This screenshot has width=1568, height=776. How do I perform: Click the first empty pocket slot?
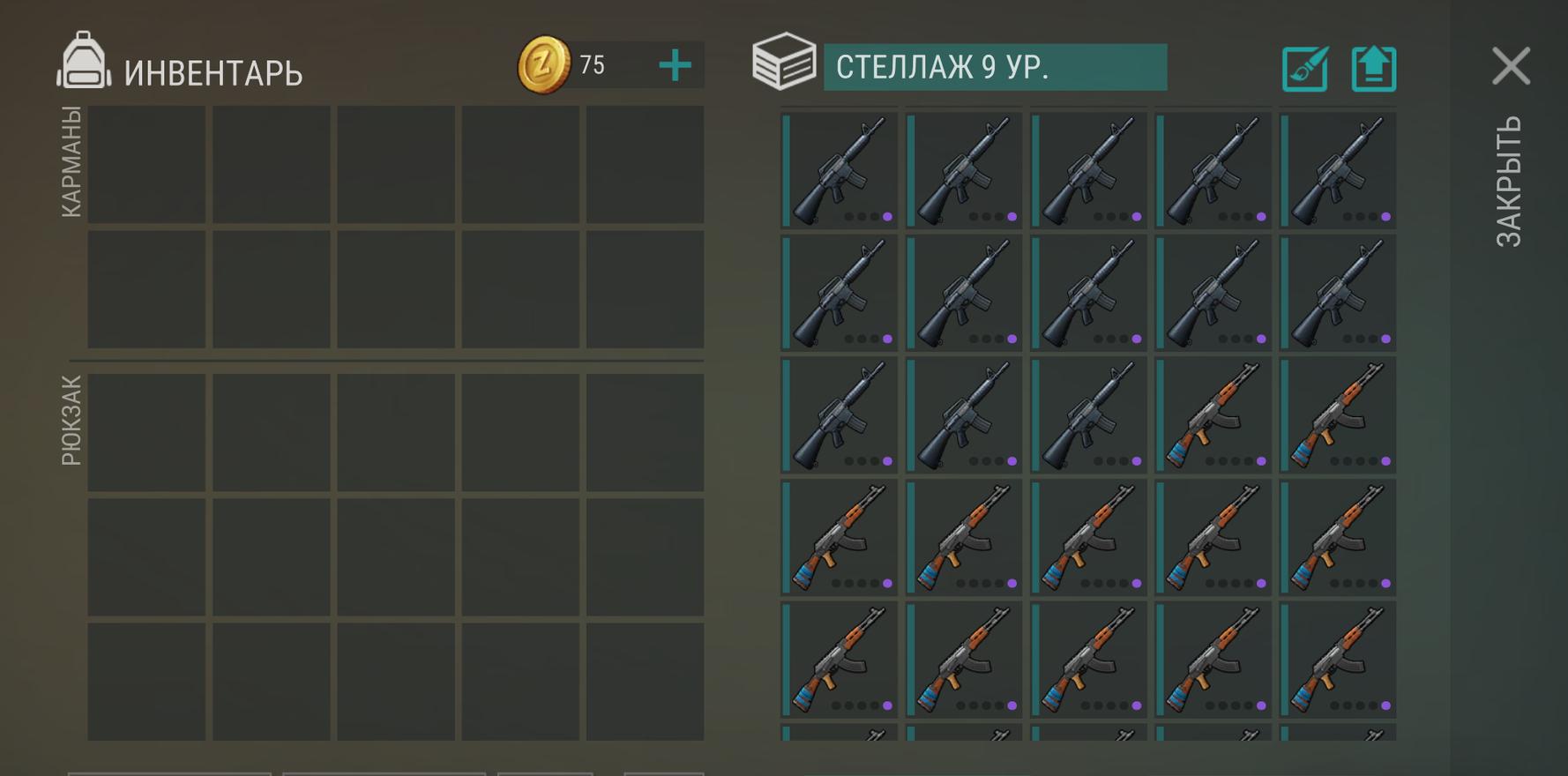pos(146,165)
